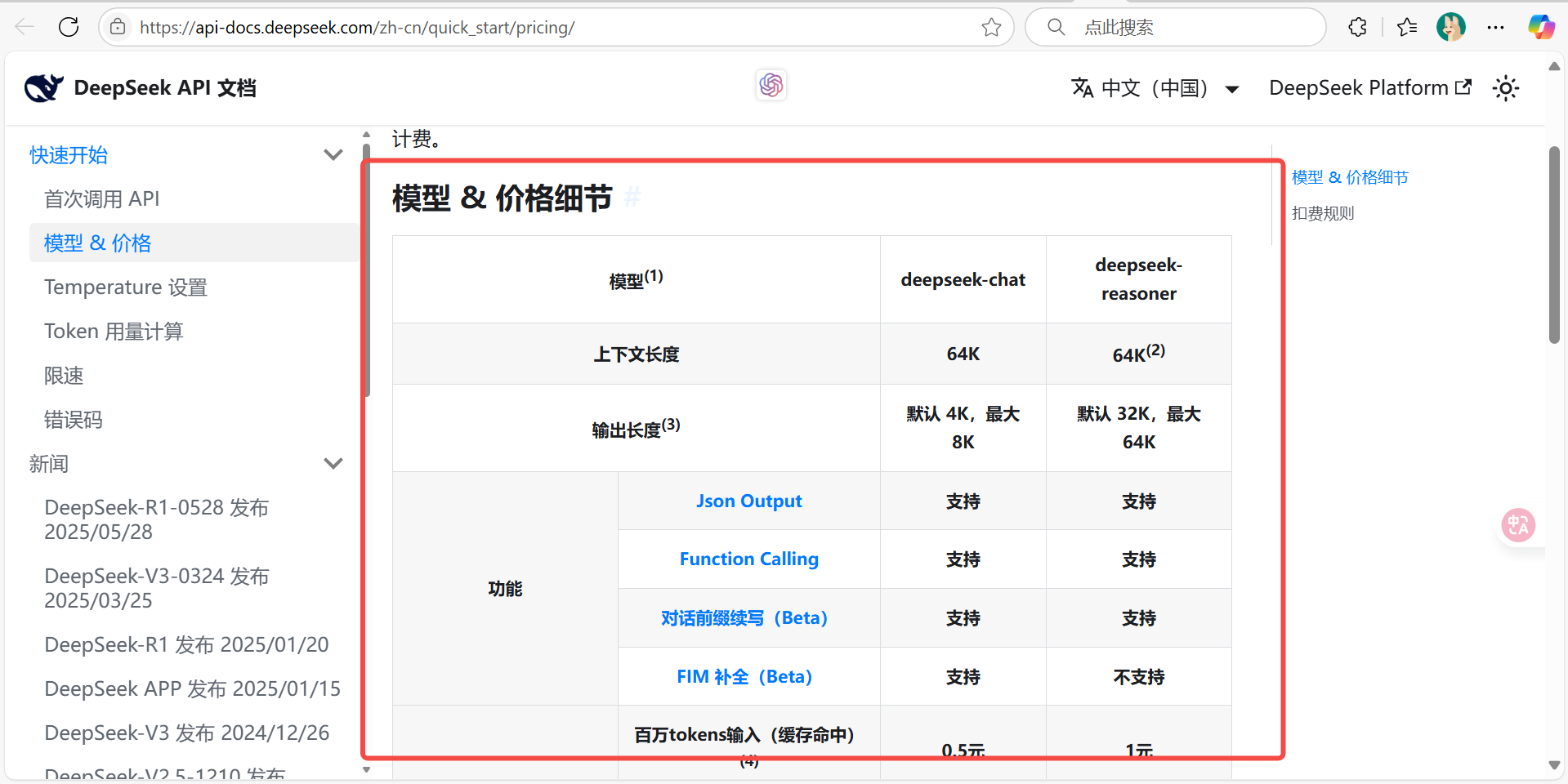Reload the page with the refresh icon

[69, 27]
